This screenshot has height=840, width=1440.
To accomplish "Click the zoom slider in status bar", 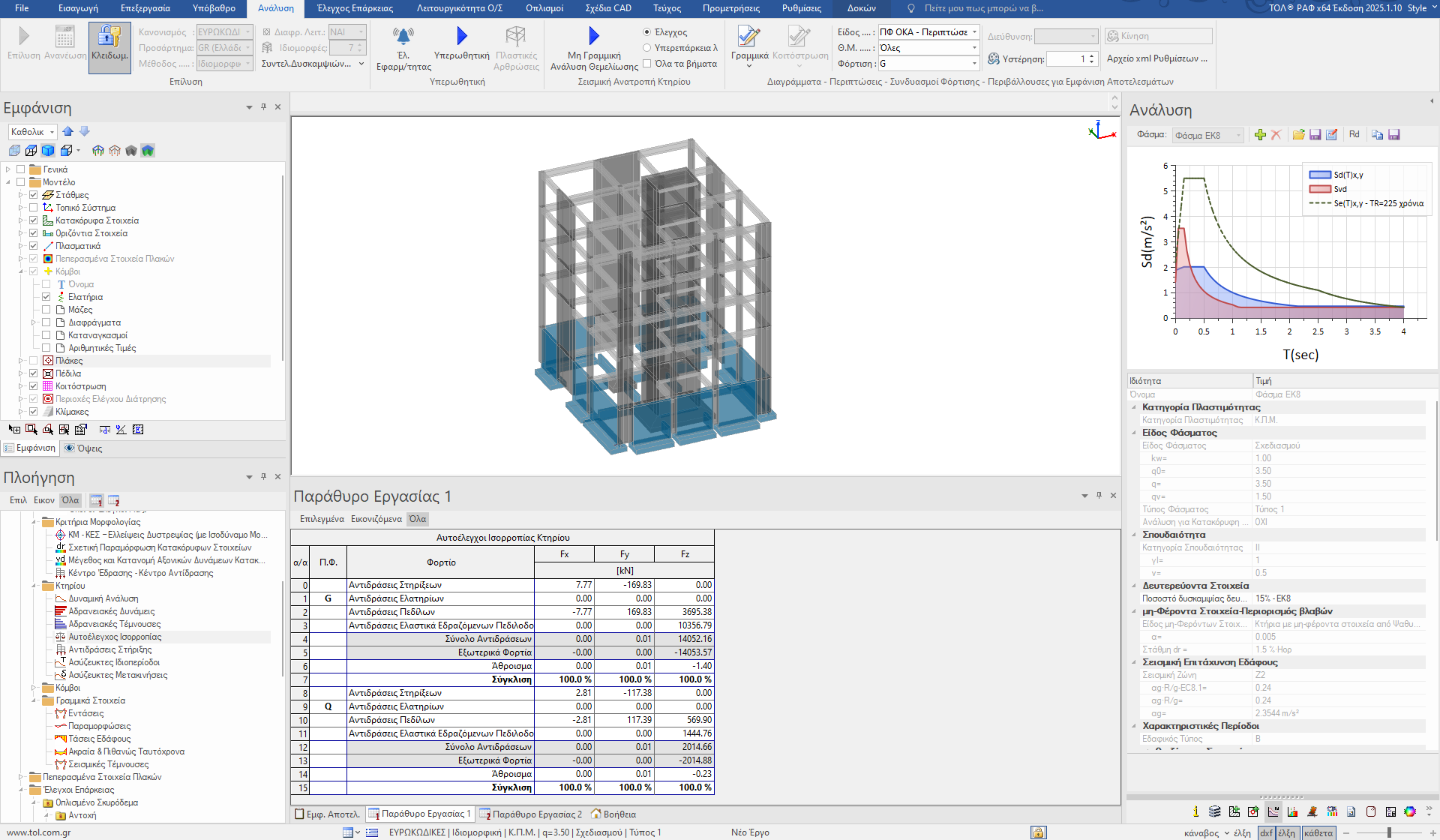I will click(x=1389, y=832).
